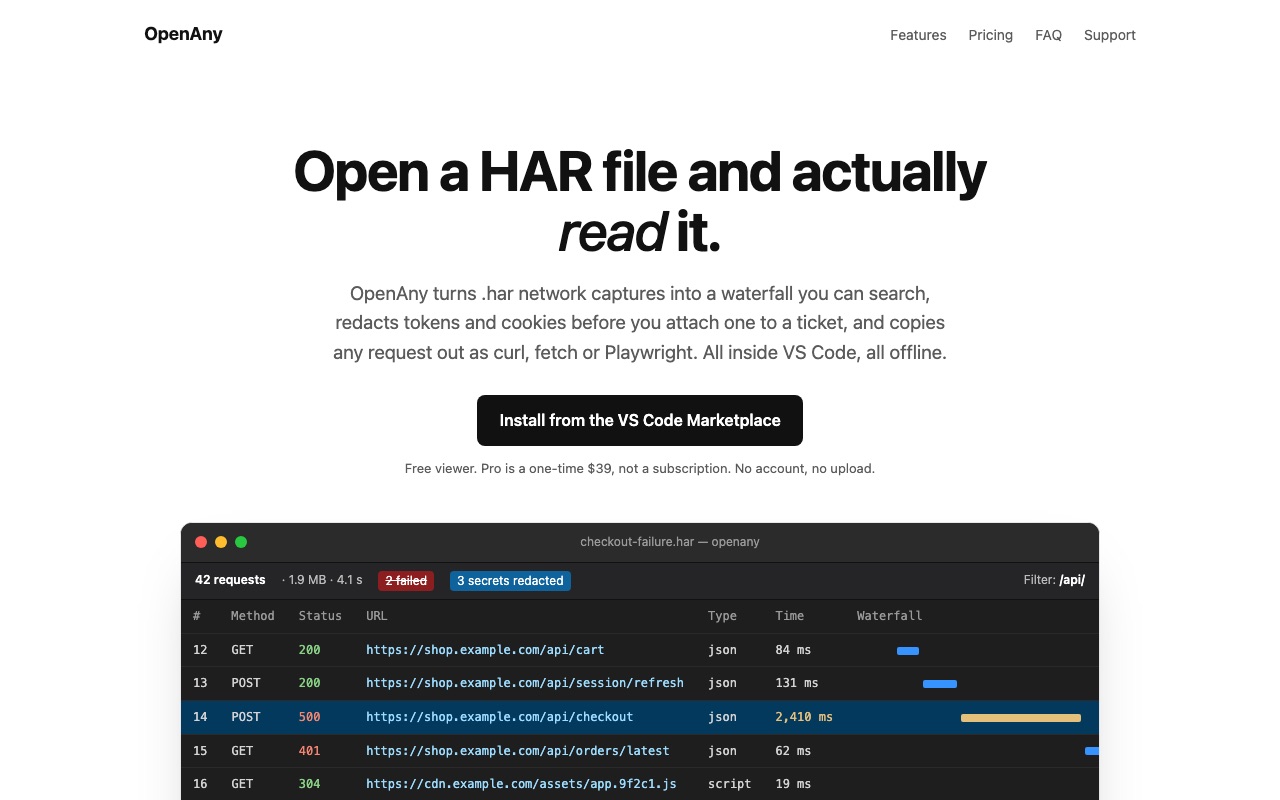This screenshot has height=800, width=1280.
Task: Click the 2,410 ms time value
Action: point(804,717)
